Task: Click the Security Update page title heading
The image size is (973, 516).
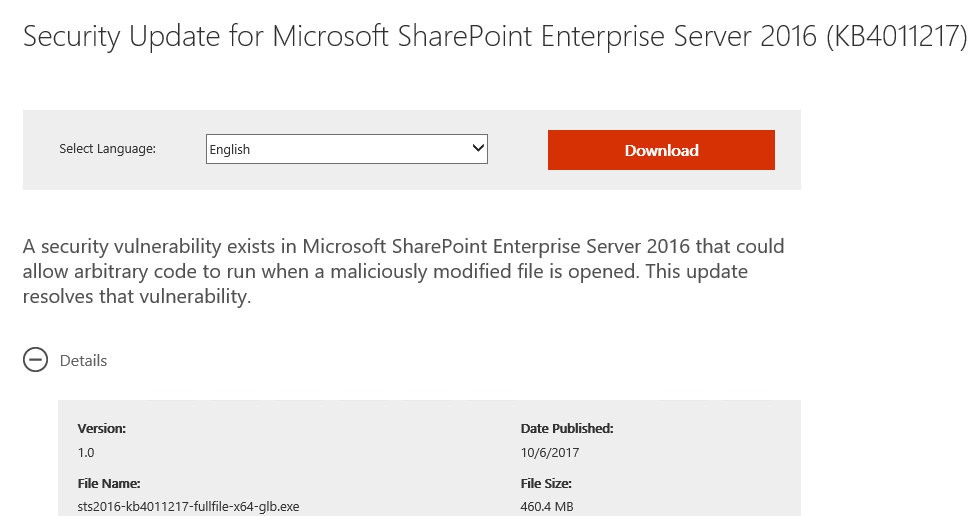Action: point(495,36)
